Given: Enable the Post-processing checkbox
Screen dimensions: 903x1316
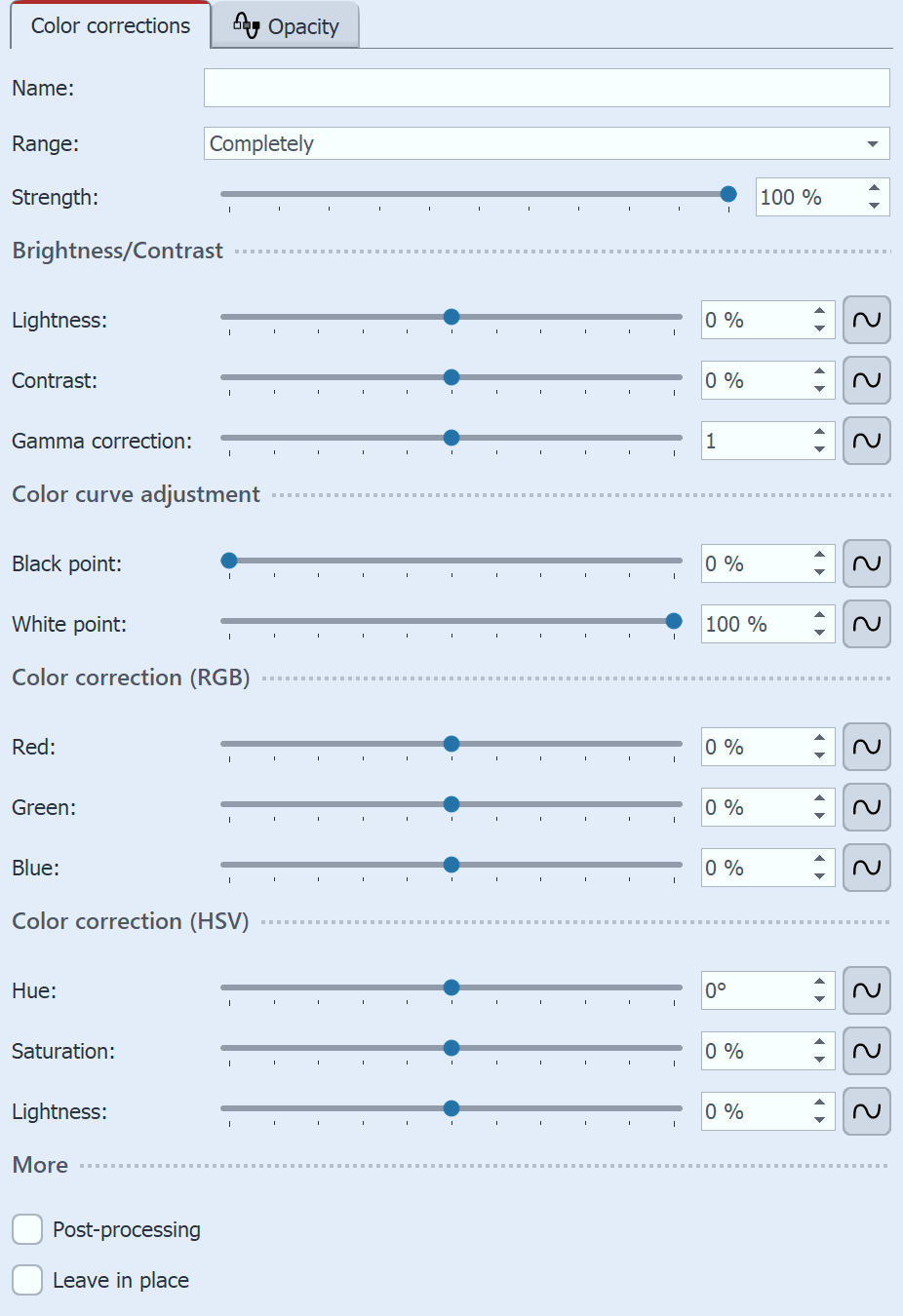Looking at the screenshot, I should click(26, 1229).
